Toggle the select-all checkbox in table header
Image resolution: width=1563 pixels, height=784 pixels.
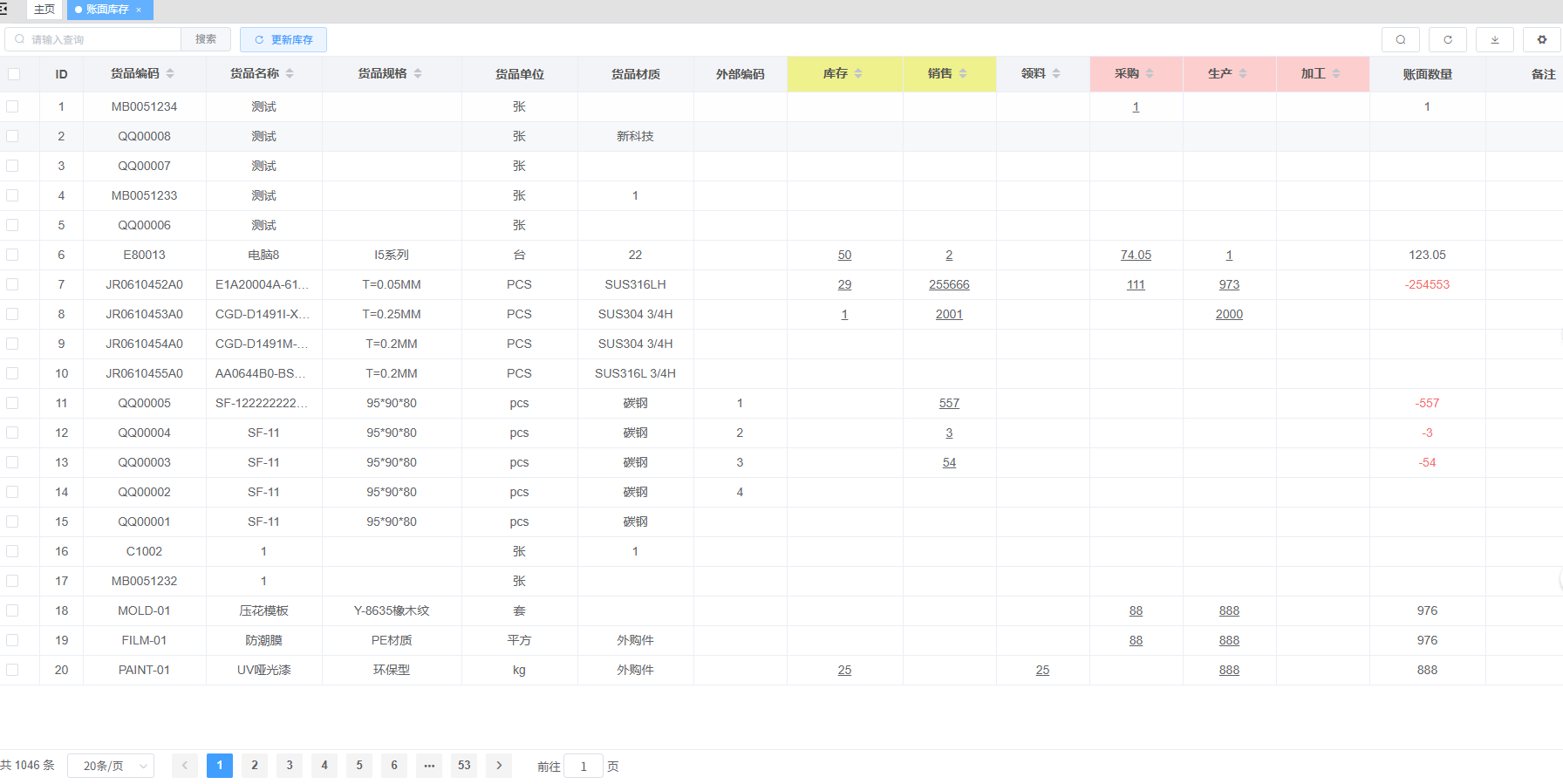(14, 74)
